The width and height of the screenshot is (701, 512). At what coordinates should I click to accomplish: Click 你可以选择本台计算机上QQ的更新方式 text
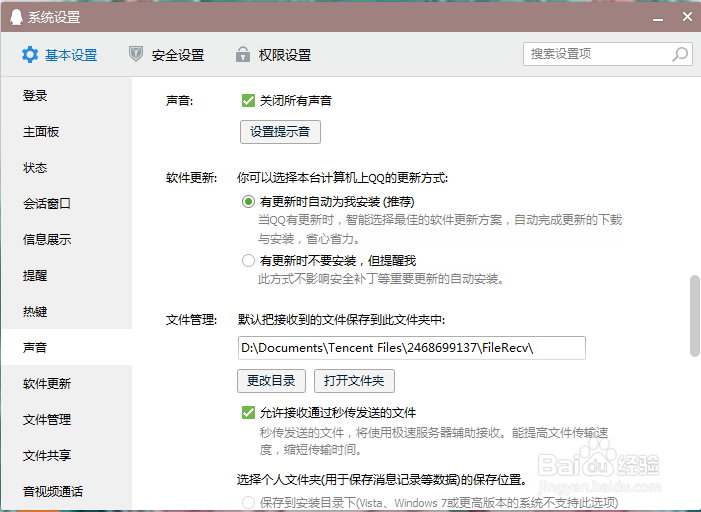pyautogui.click(x=342, y=178)
